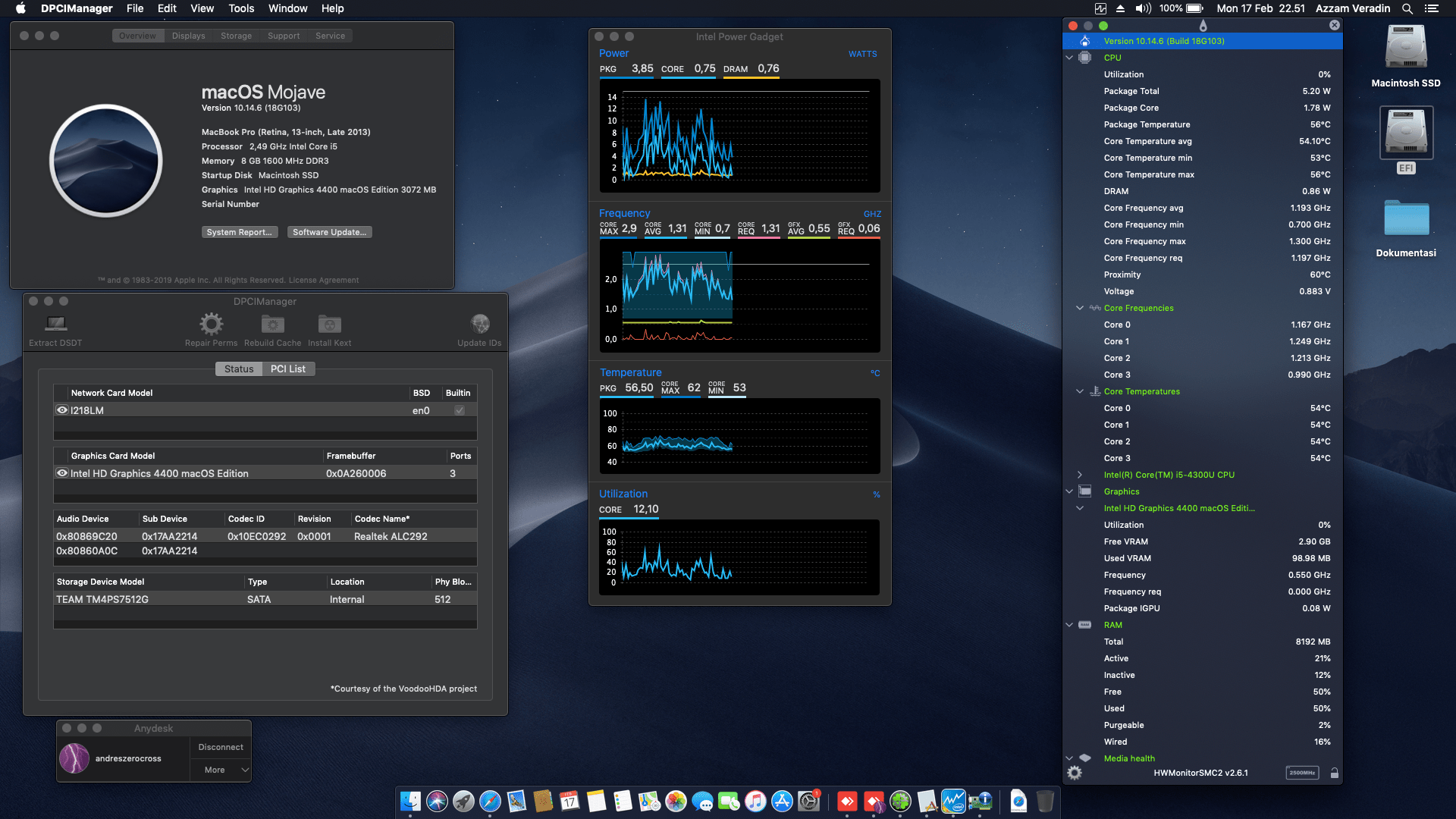
Task: Click the 2500MHz chip button in HWMonitor
Action: click(x=1302, y=773)
